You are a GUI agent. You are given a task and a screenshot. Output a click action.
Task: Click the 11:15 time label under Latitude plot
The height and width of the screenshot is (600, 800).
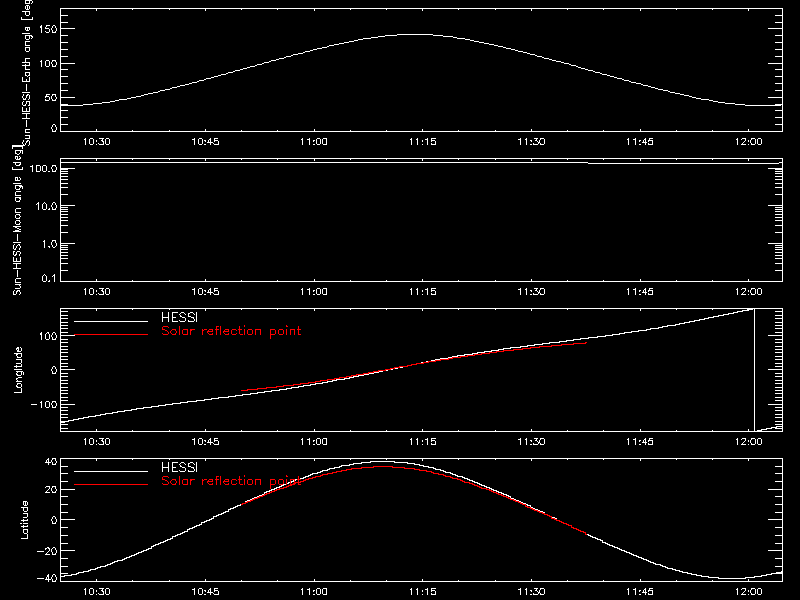click(422, 592)
